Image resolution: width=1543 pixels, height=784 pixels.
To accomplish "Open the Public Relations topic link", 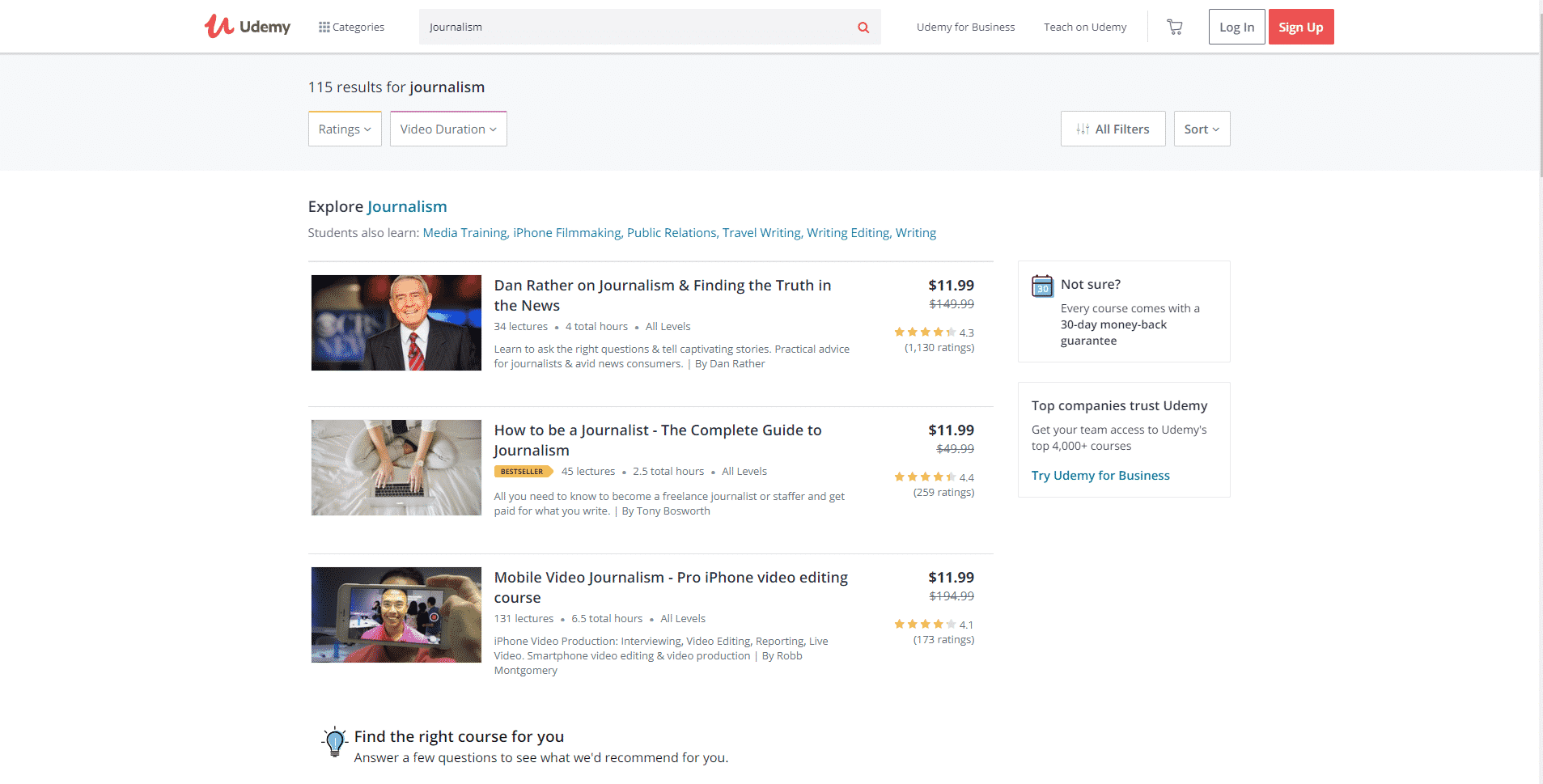I will click(x=672, y=233).
